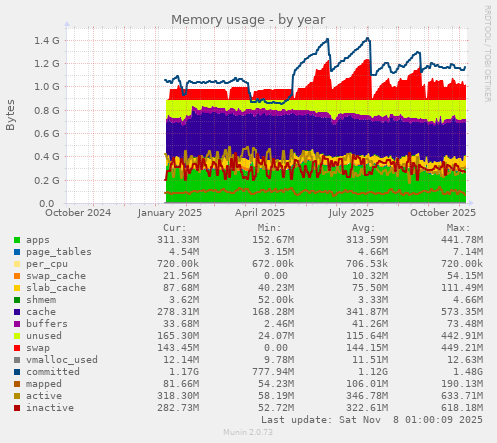497x443 pixels.
Task: Click the 'October 2024' x-axis label
Action: (x=78, y=213)
